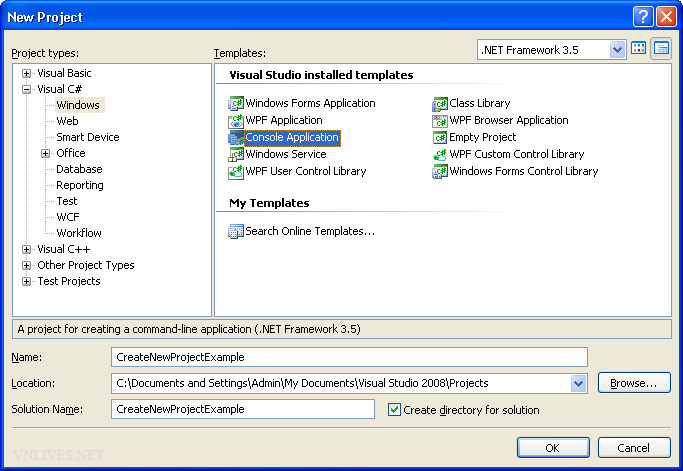683x471 pixels.
Task: Choose 'WPF Custom Control Library' label
Action: [x=517, y=154]
